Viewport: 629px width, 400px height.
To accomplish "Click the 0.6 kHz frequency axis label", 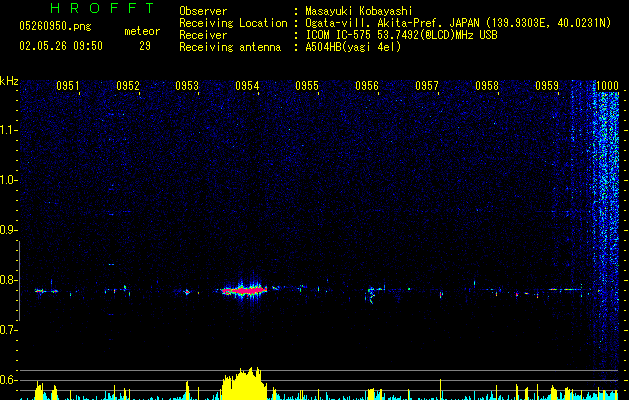I will point(8,380).
